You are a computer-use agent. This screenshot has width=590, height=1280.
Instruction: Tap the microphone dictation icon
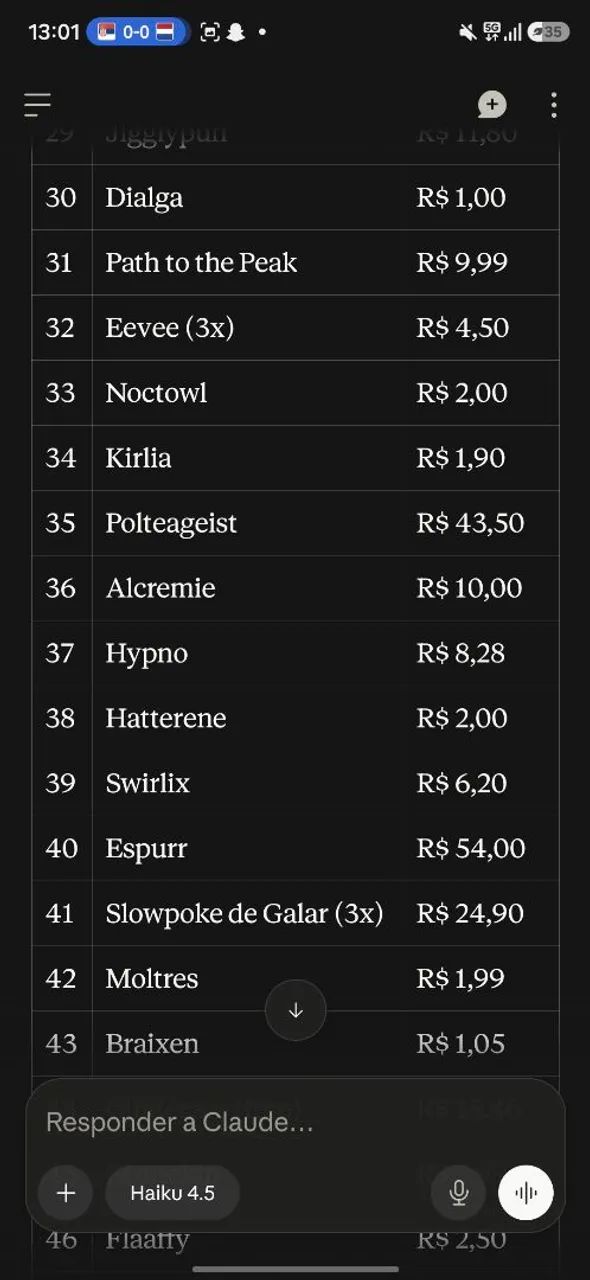[459, 1192]
